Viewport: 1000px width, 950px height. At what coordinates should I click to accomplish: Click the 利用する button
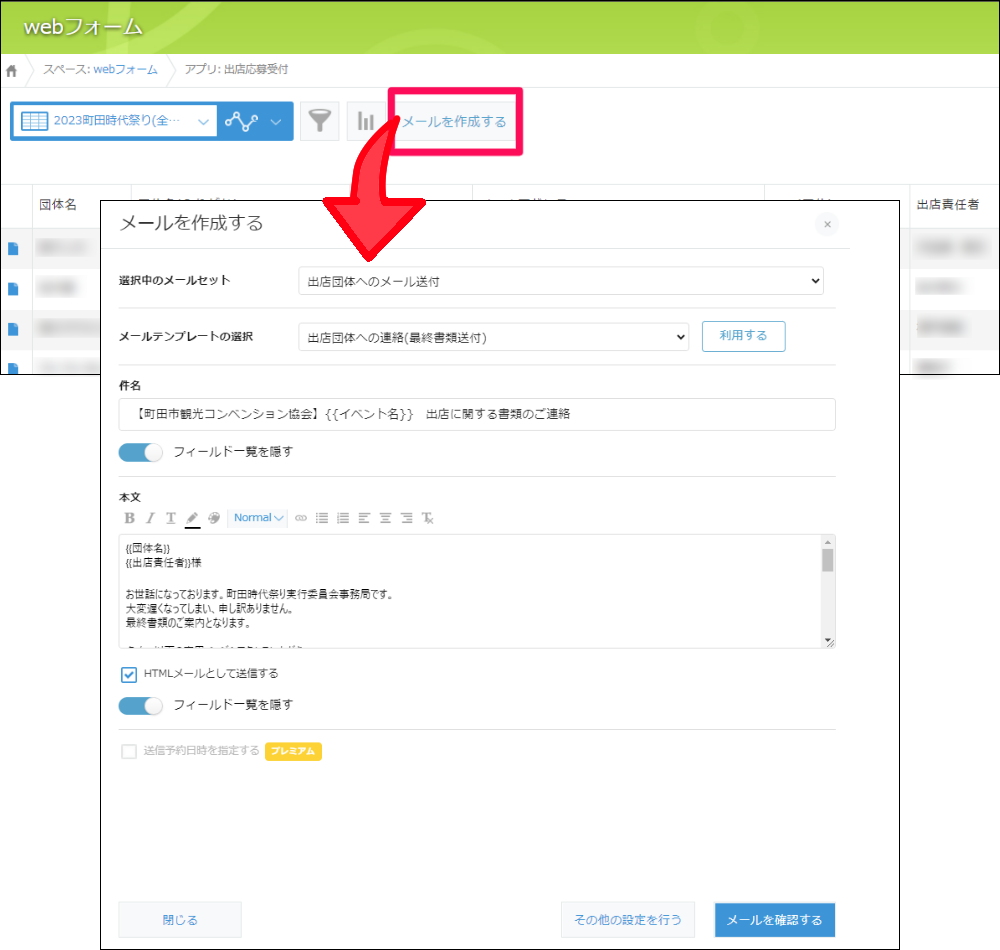click(744, 336)
